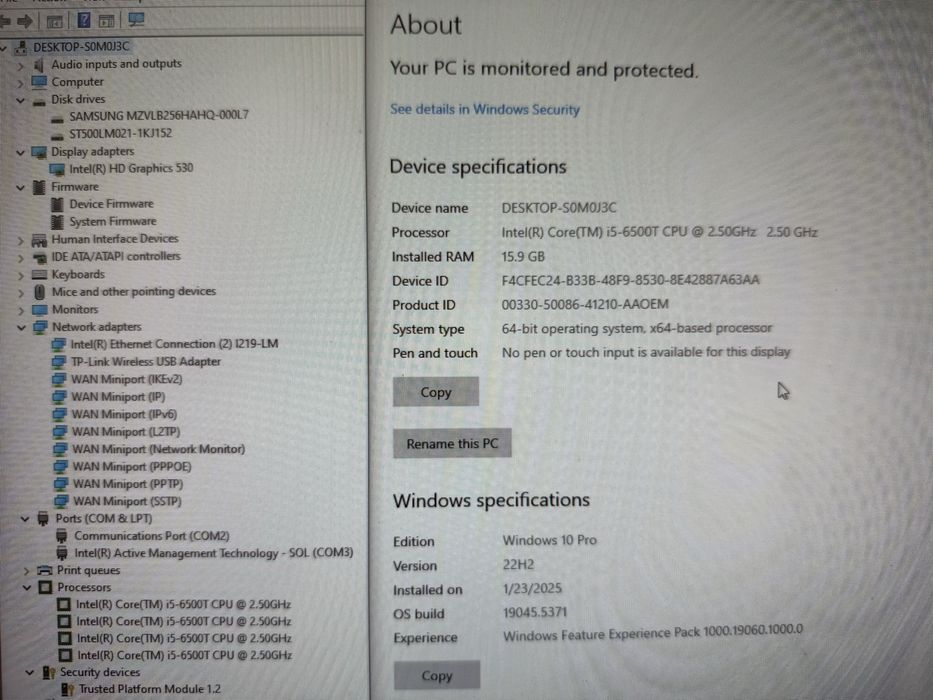Click Copy under Windows specifications

pyautogui.click(x=437, y=676)
